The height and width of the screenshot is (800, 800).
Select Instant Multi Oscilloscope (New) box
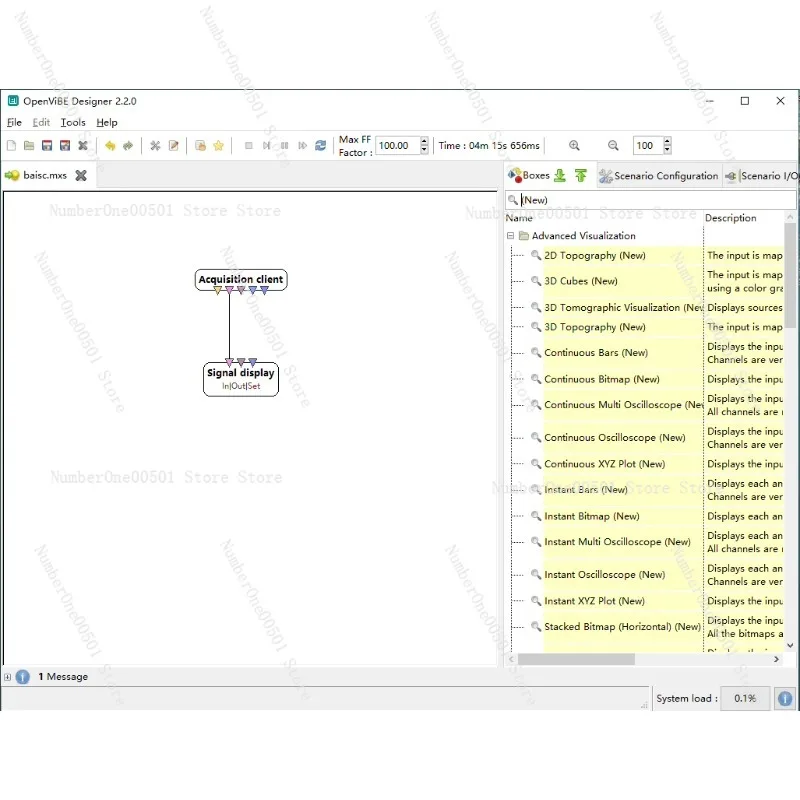[x=617, y=542]
